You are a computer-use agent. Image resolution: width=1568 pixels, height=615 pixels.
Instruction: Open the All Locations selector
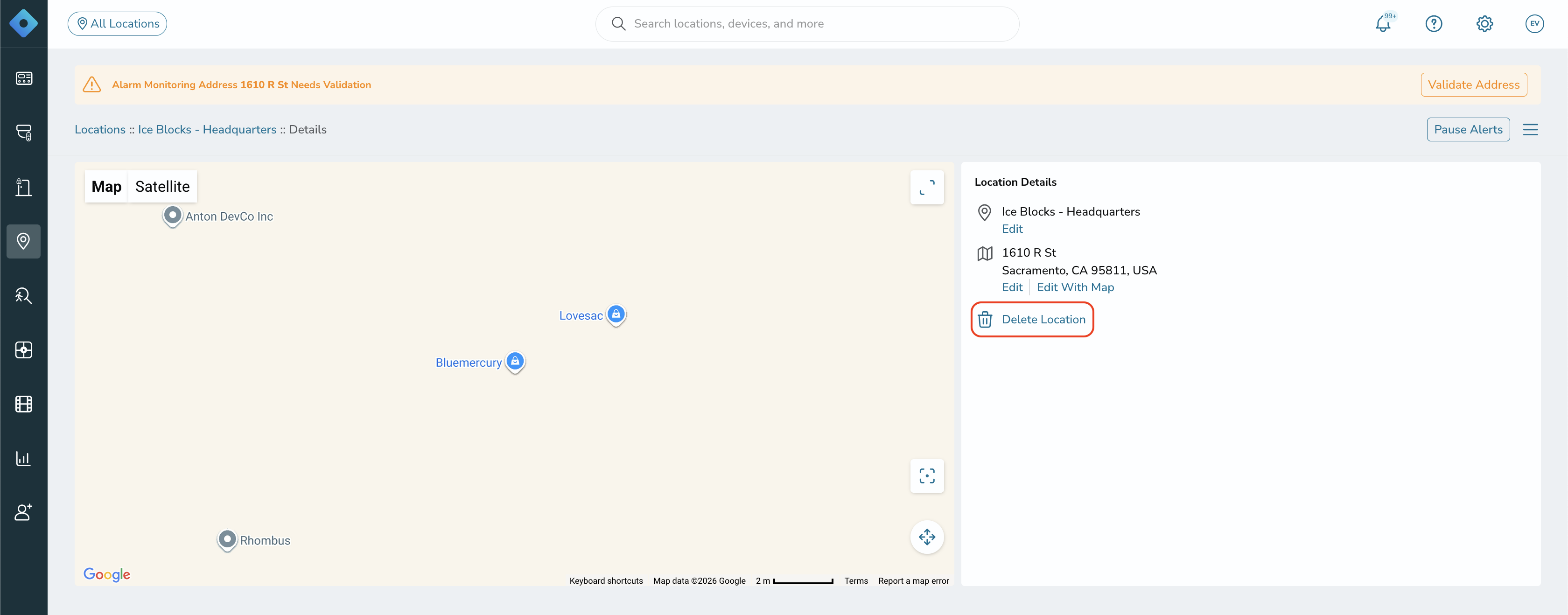pyautogui.click(x=118, y=24)
